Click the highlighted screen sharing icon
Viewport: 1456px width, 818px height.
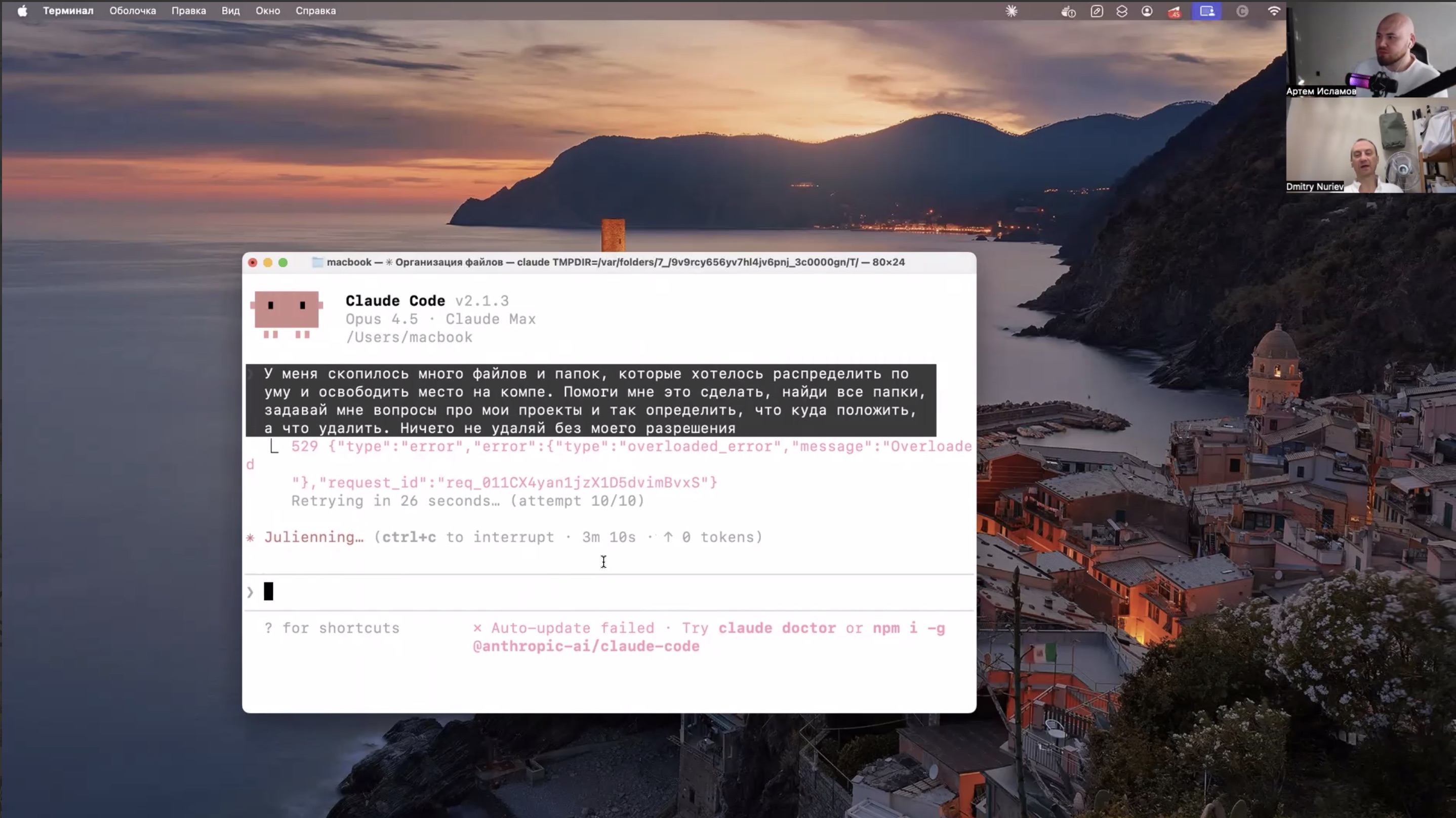tap(1207, 11)
